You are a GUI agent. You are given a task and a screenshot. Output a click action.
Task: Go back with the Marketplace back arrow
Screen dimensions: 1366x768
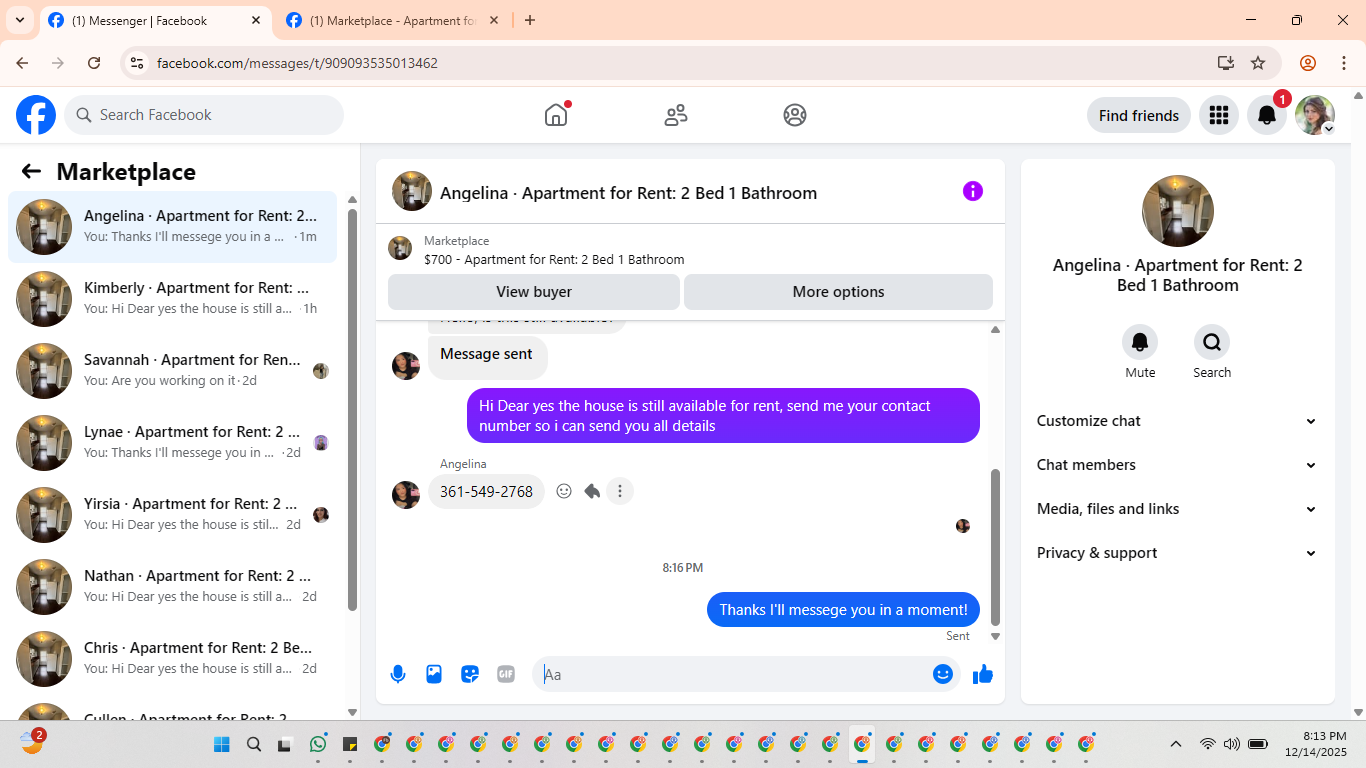coord(31,171)
